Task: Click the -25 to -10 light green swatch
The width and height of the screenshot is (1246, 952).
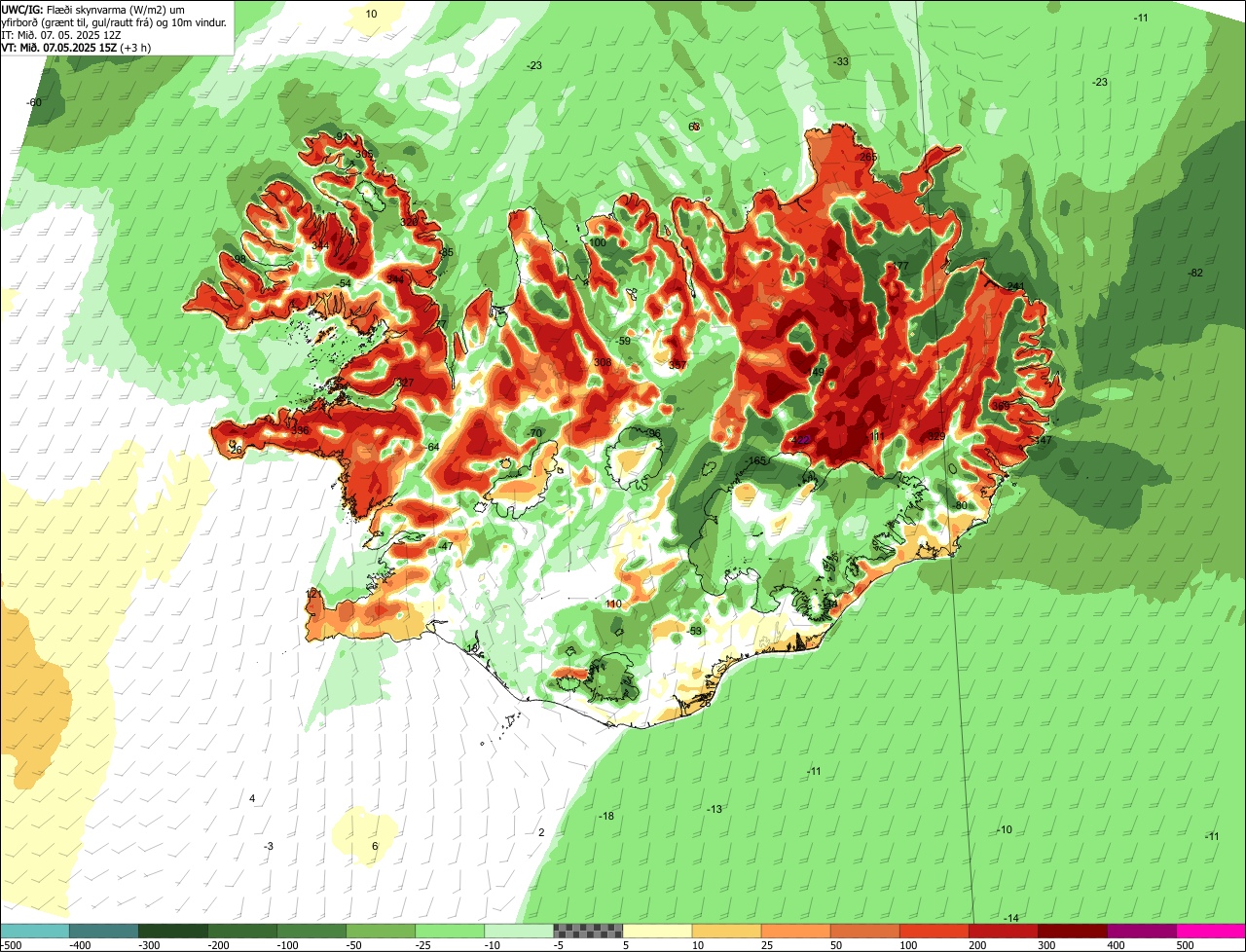Action: pyautogui.click(x=450, y=930)
